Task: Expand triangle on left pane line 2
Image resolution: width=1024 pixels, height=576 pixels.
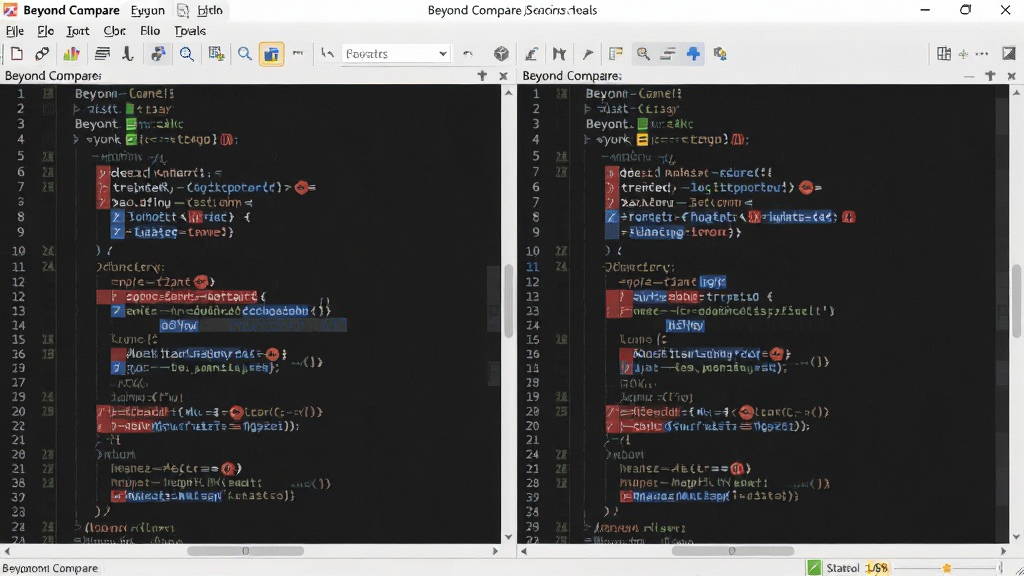Action: 76,109
